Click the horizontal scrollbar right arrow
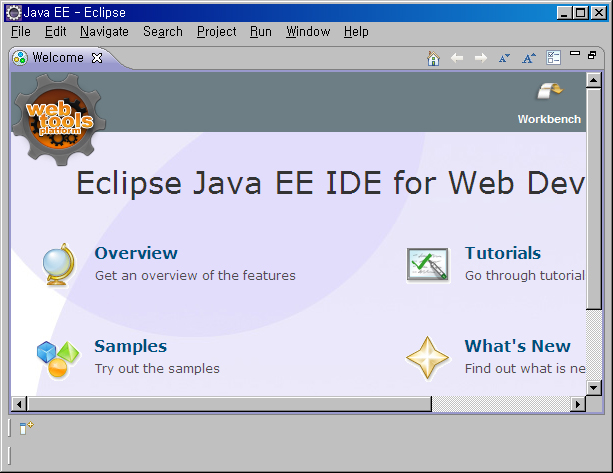Screen dimensions: 613x473 [578, 404]
